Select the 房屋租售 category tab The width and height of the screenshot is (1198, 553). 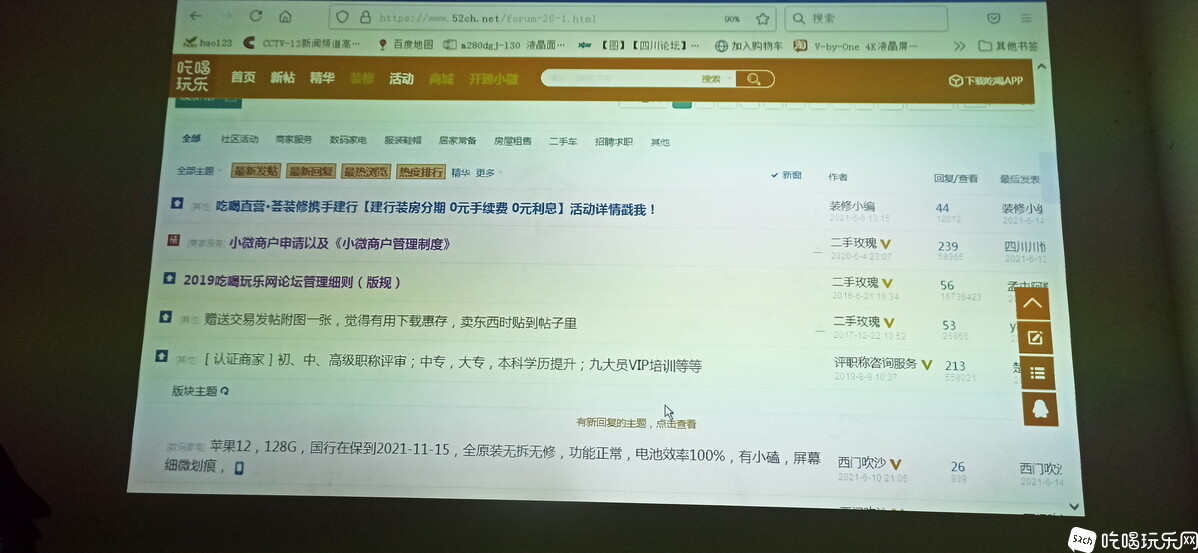512,141
